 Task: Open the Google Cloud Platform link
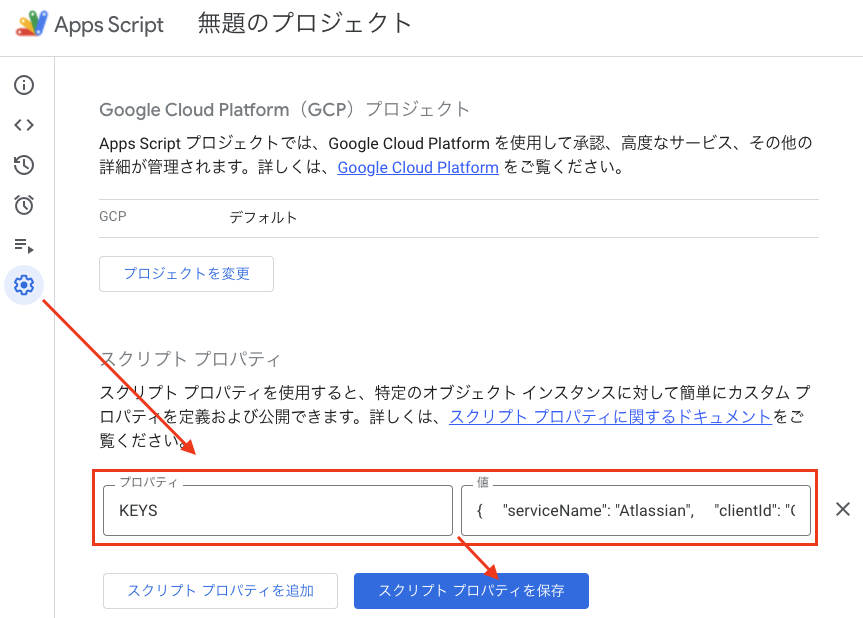pos(417,167)
